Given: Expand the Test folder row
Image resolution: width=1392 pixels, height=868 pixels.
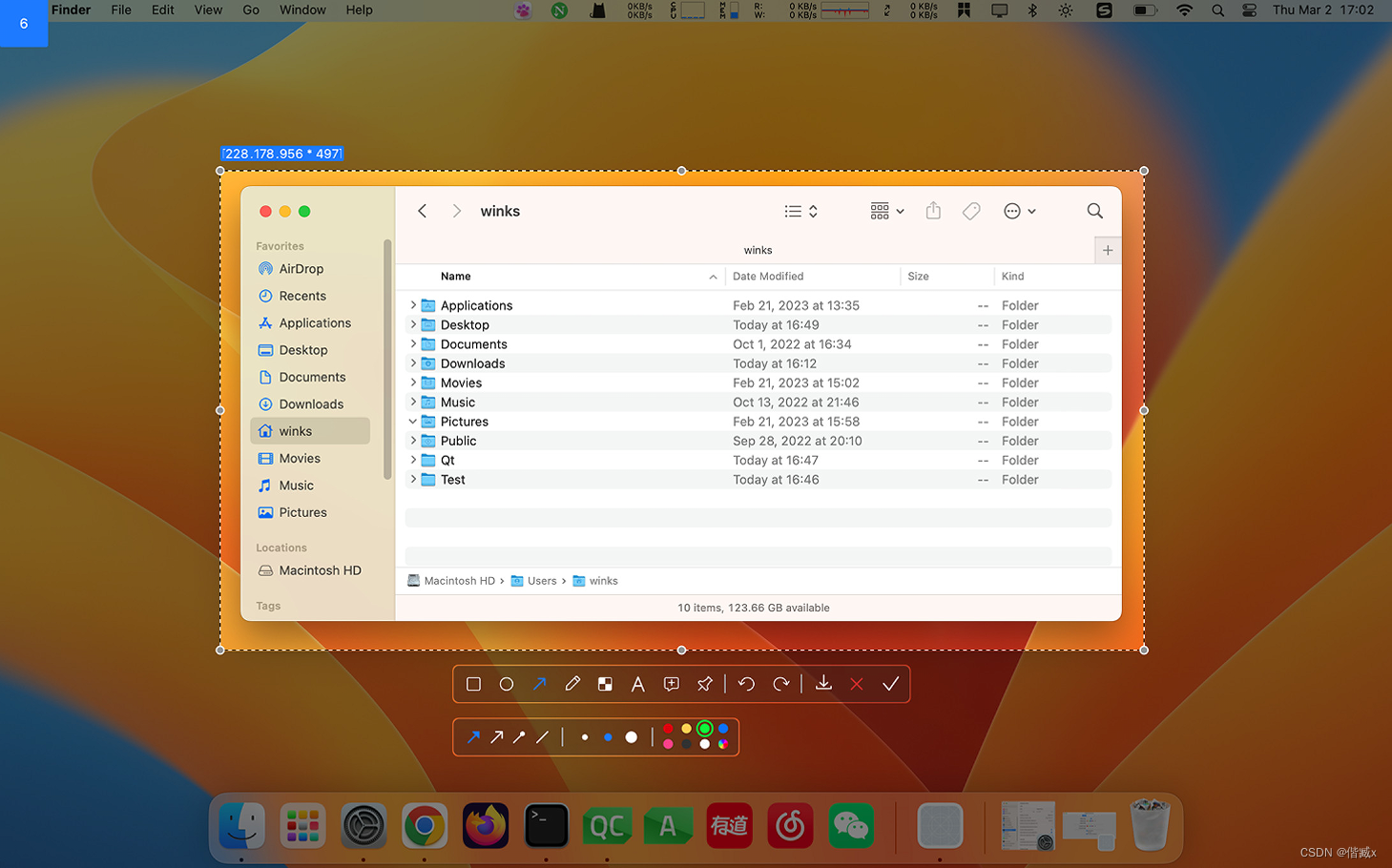Looking at the screenshot, I should pyautogui.click(x=413, y=480).
